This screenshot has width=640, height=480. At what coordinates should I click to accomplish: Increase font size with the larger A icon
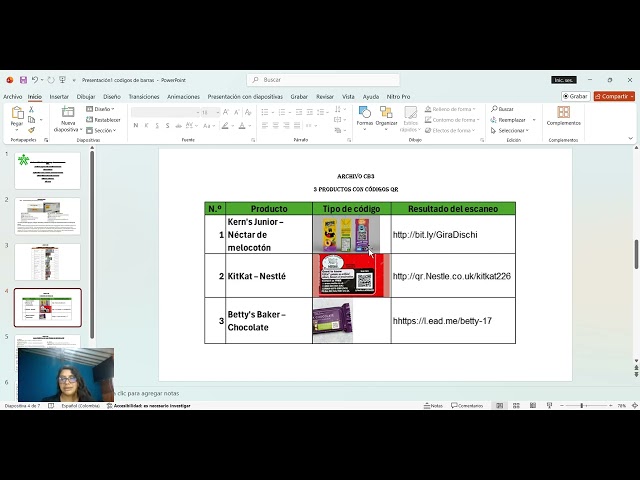click(x=226, y=112)
